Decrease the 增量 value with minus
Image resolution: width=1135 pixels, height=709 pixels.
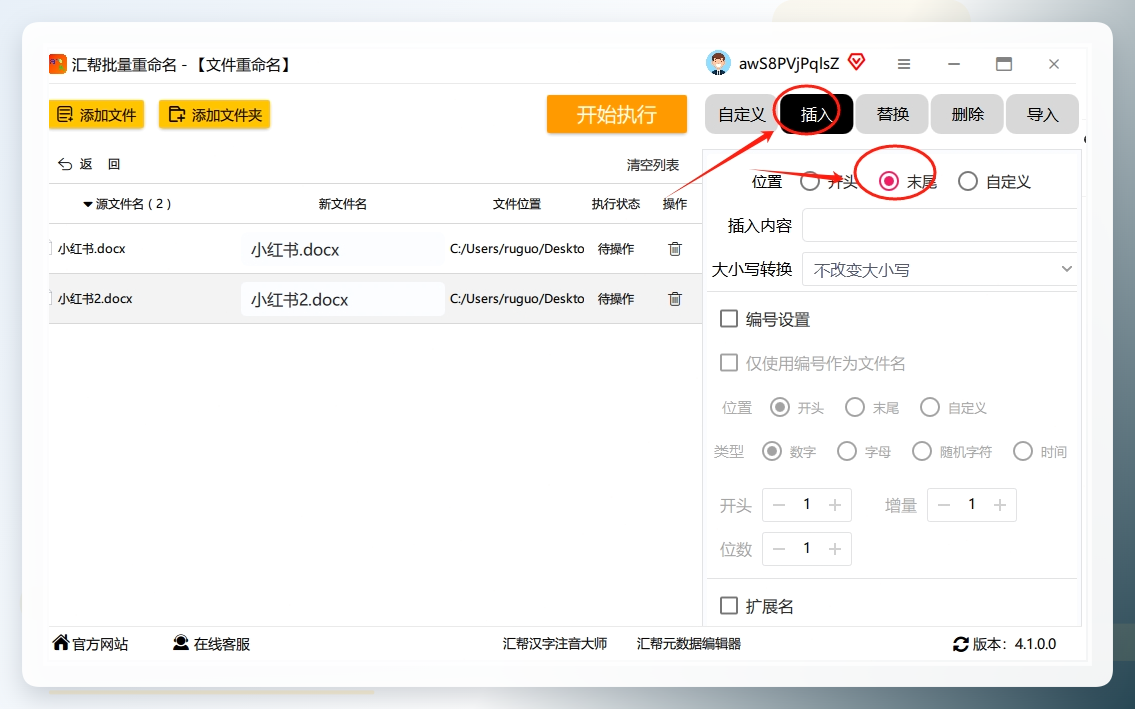pyautogui.click(x=944, y=505)
